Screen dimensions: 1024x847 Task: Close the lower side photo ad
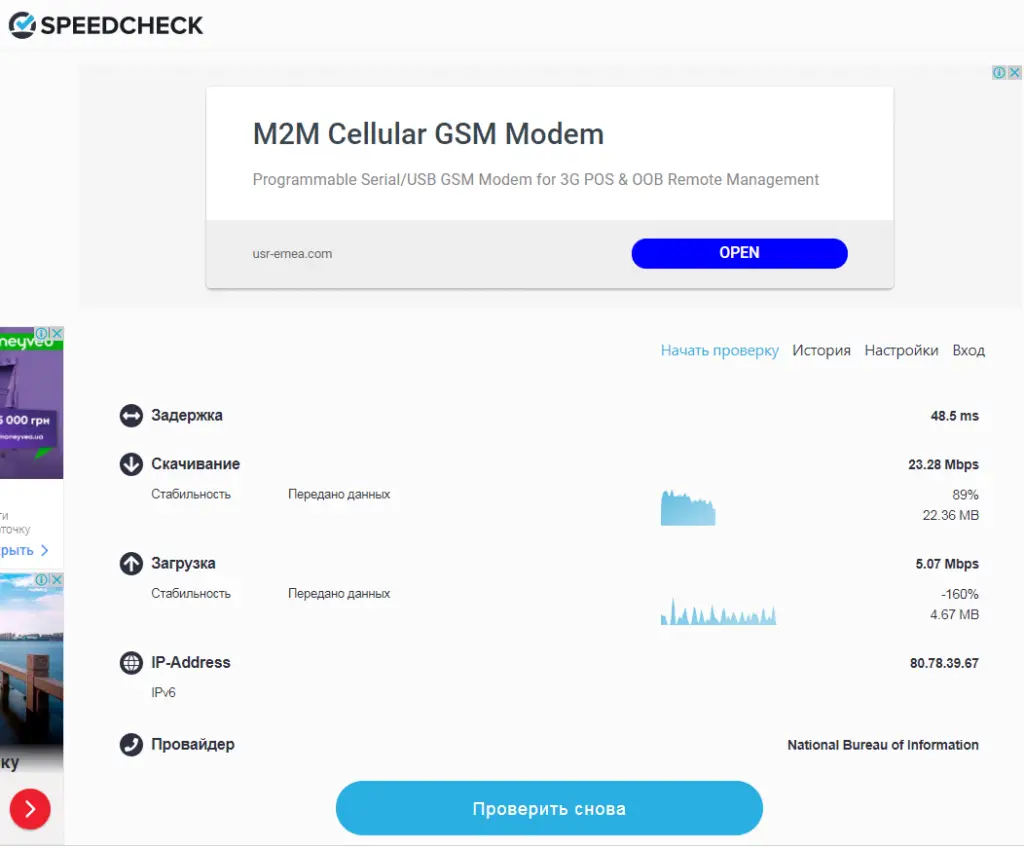[57, 579]
